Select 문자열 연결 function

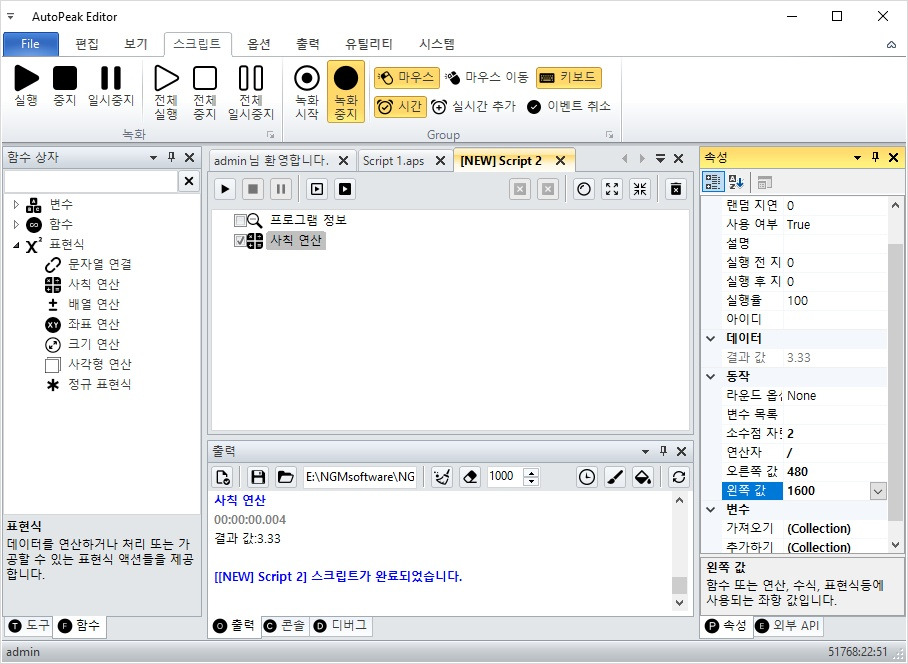tap(100, 265)
